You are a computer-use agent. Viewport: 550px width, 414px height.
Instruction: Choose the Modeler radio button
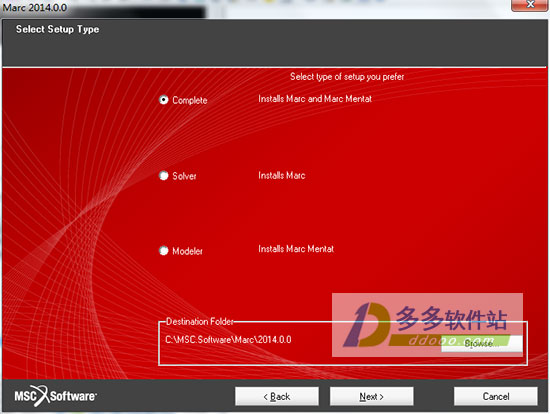click(x=163, y=251)
